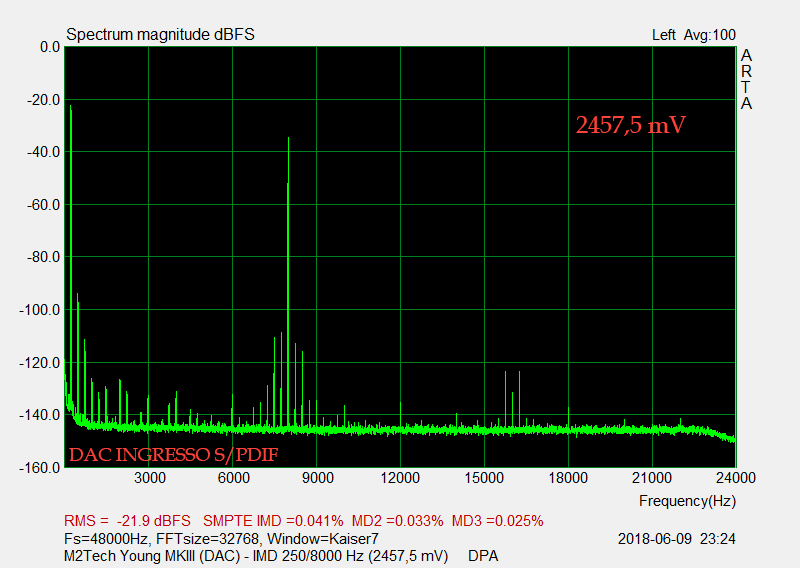Click the 8000 Hz spectrum peak
Screen dimensions: 800x568
pyautogui.click(x=288, y=281)
